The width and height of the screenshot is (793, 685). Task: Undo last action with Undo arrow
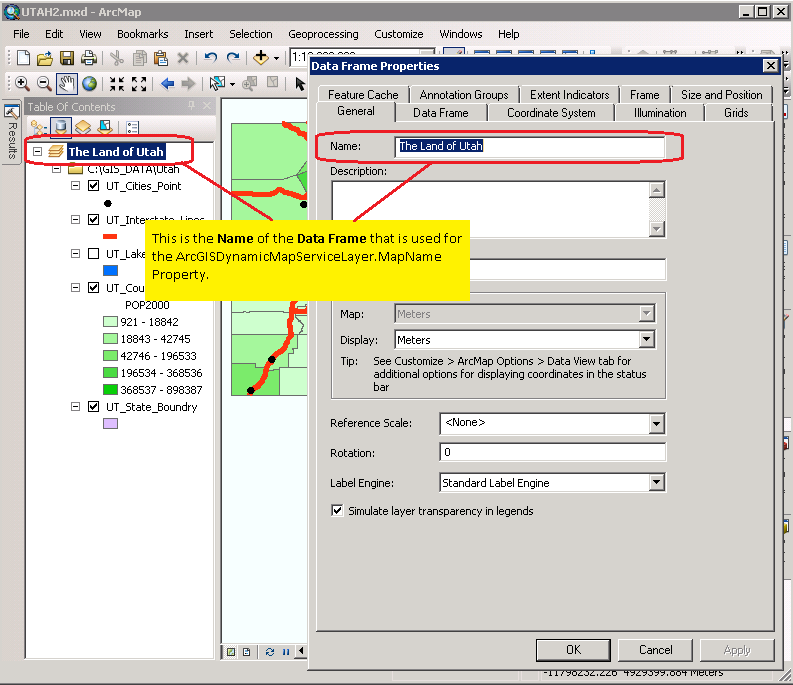[210, 58]
